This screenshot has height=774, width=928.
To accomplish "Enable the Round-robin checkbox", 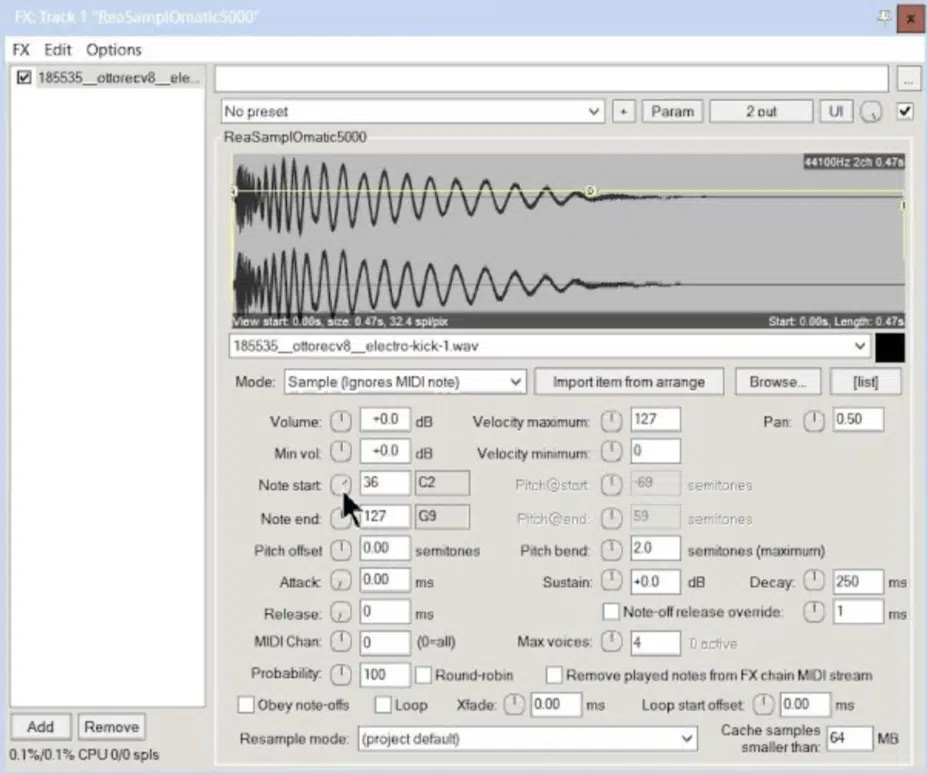I will [423, 675].
